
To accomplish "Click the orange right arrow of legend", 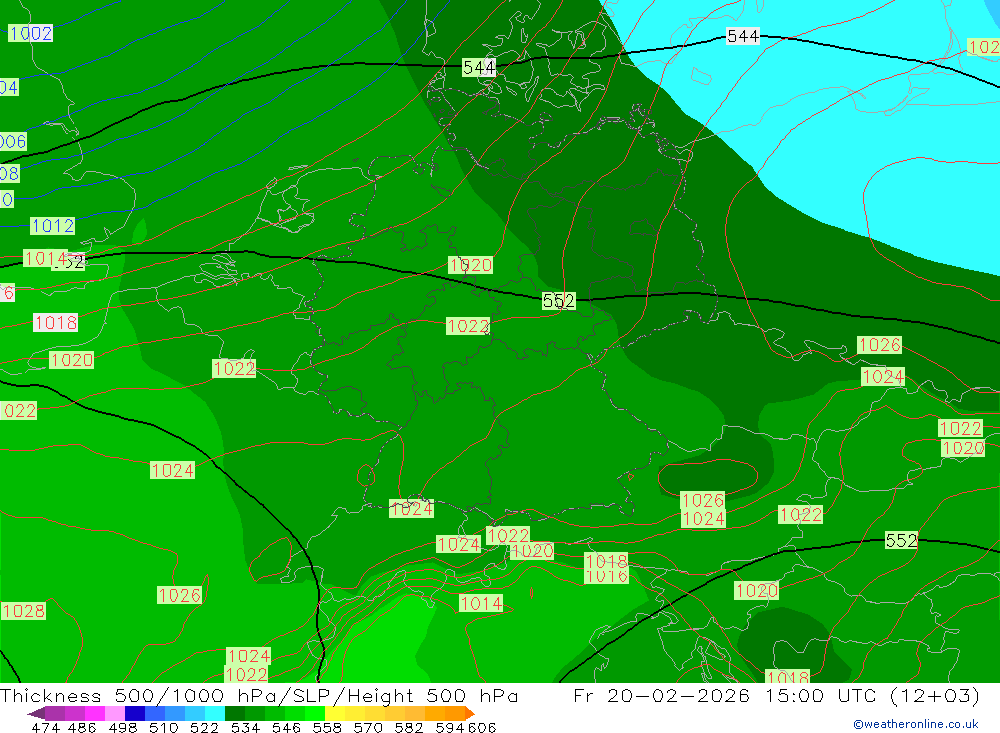I will pos(470,714).
